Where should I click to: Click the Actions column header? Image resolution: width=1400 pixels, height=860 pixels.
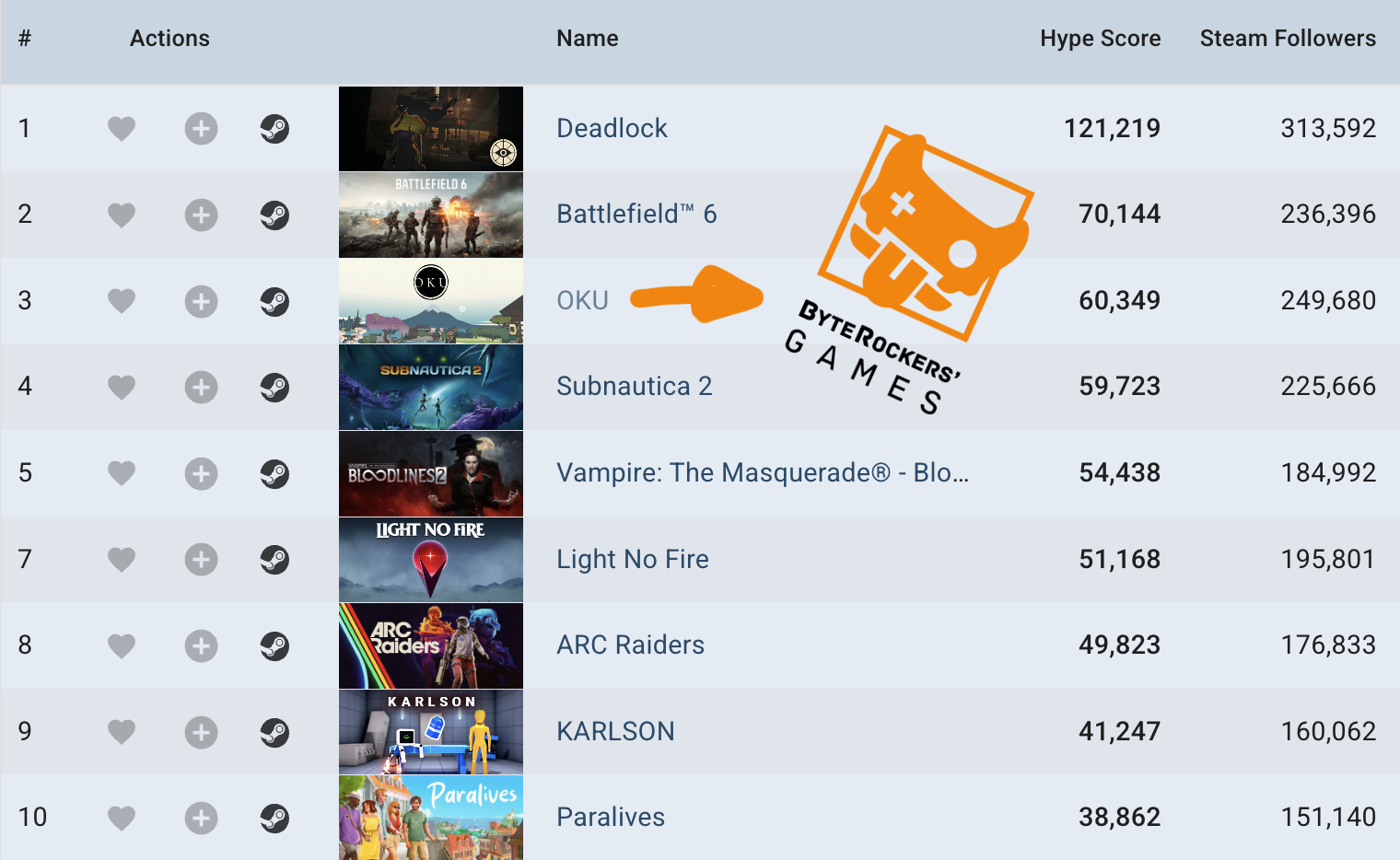(x=169, y=39)
